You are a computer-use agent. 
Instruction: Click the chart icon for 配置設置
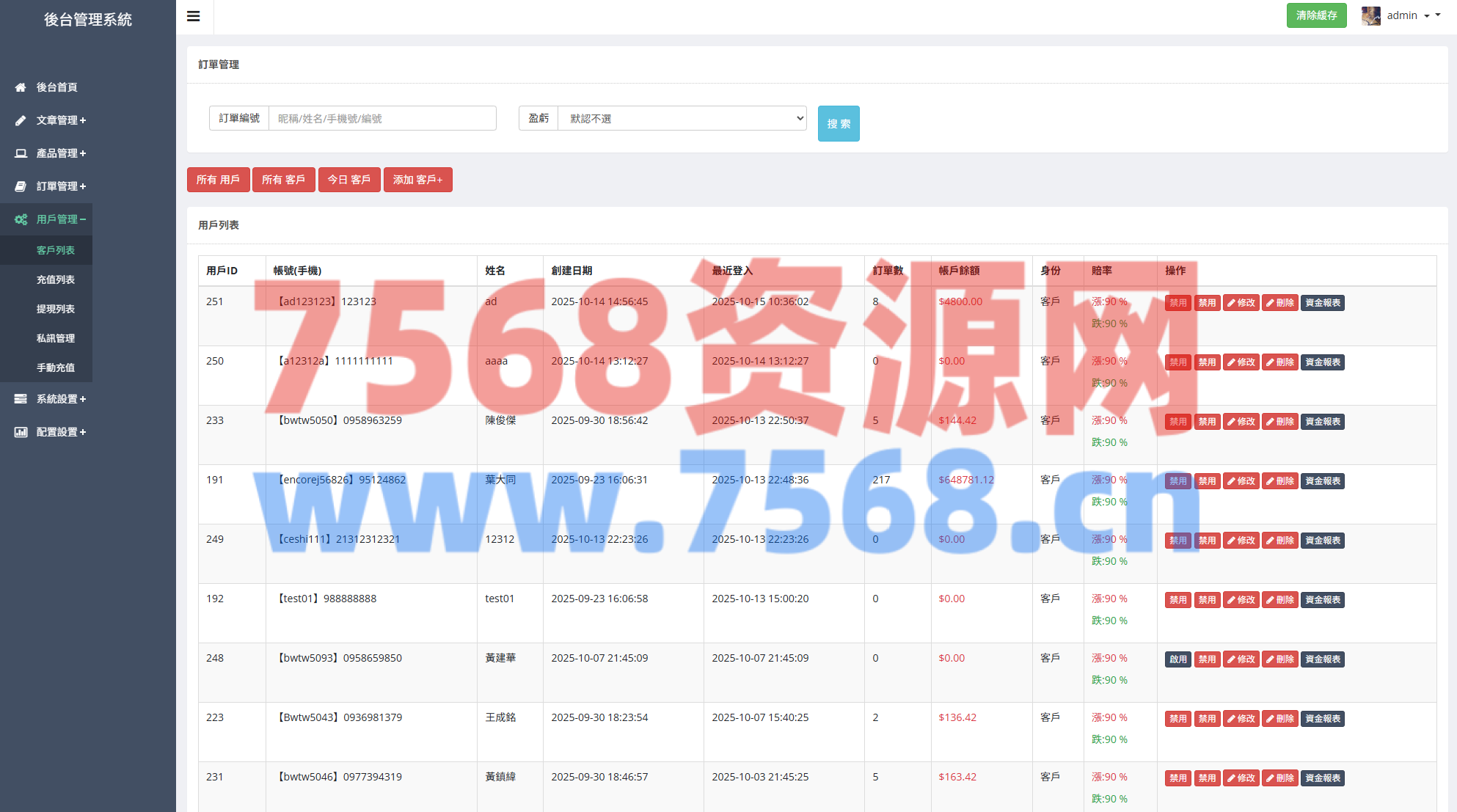pyautogui.click(x=21, y=432)
